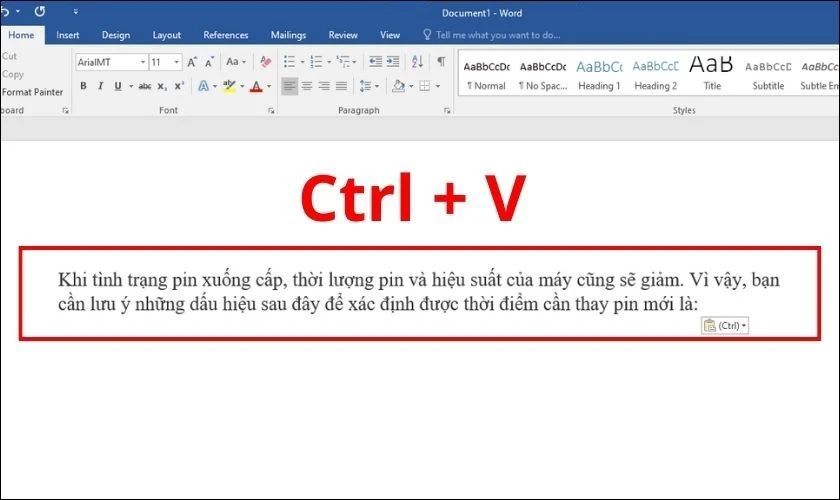
Task: Select Justify alignment button
Action: 341,86
